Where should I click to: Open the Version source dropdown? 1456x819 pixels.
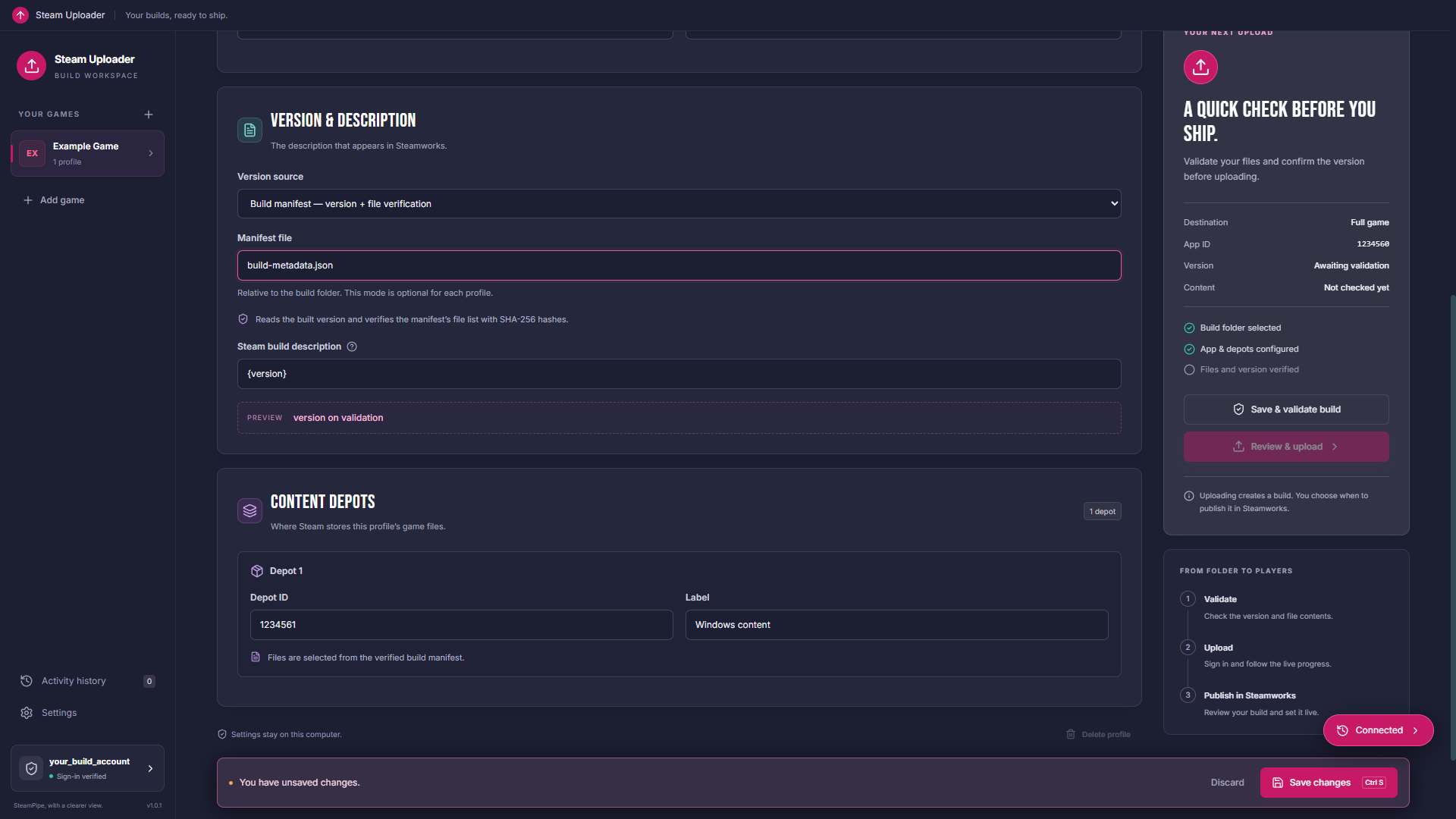coord(679,204)
